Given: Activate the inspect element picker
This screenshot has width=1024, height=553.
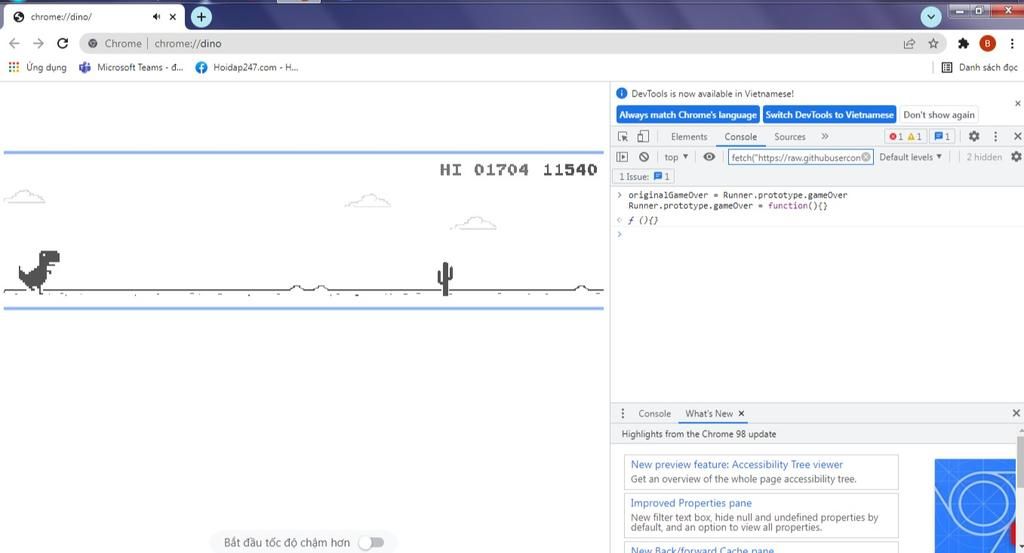Looking at the screenshot, I should tap(623, 136).
